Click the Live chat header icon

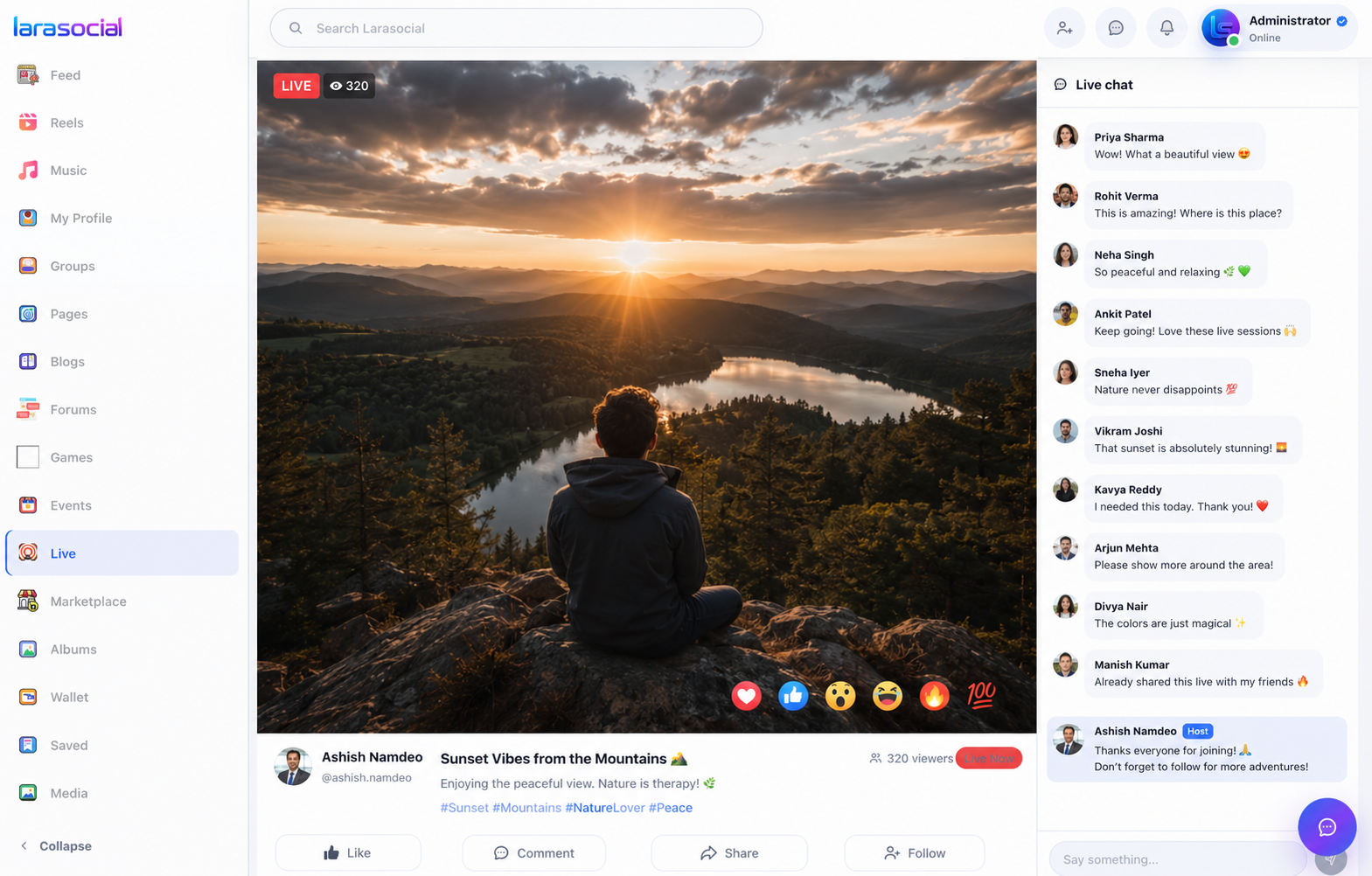1061,85
